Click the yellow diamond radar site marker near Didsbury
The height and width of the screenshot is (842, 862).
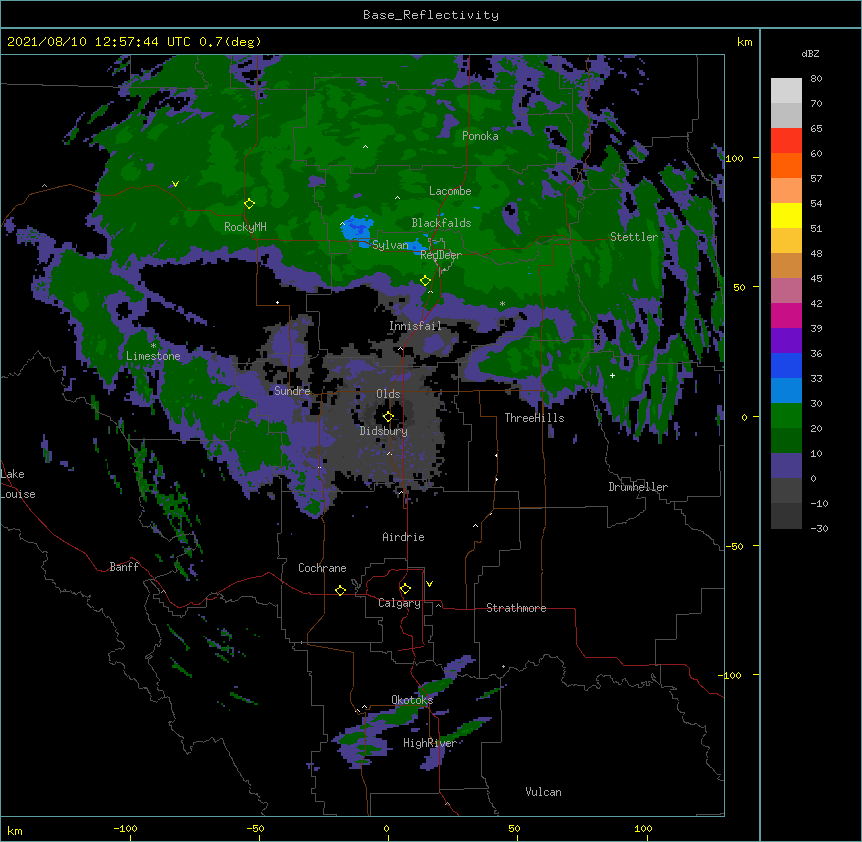coord(388,416)
